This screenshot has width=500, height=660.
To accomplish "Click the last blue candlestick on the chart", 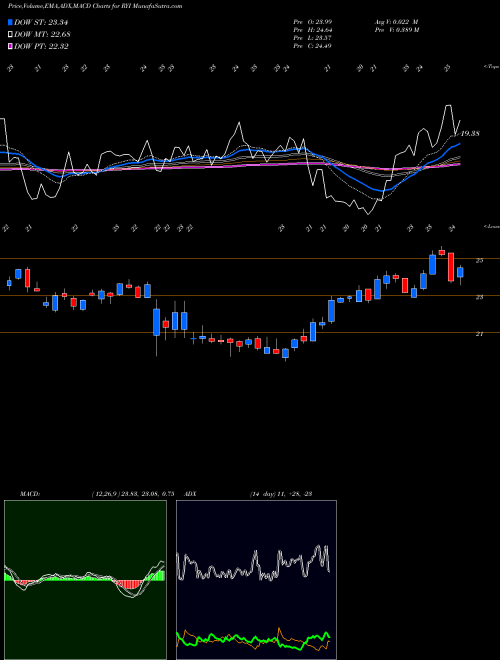I will 460,272.
